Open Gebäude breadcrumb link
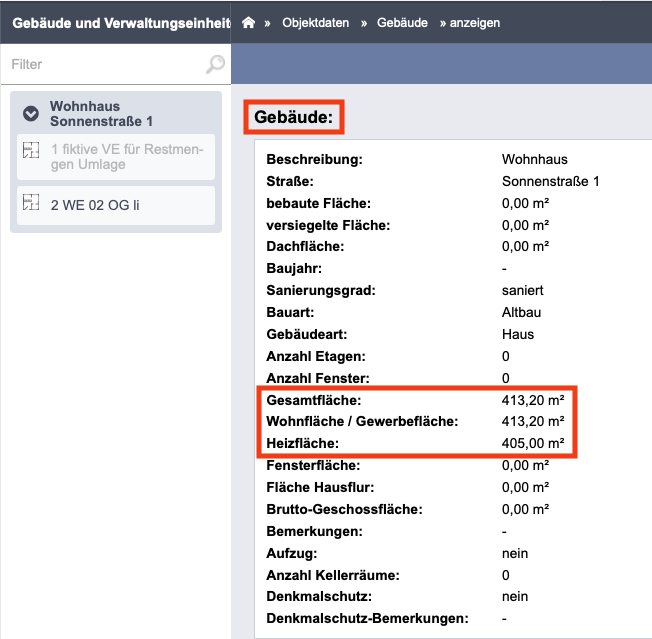The height and width of the screenshot is (639, 652). pos(402,23)
